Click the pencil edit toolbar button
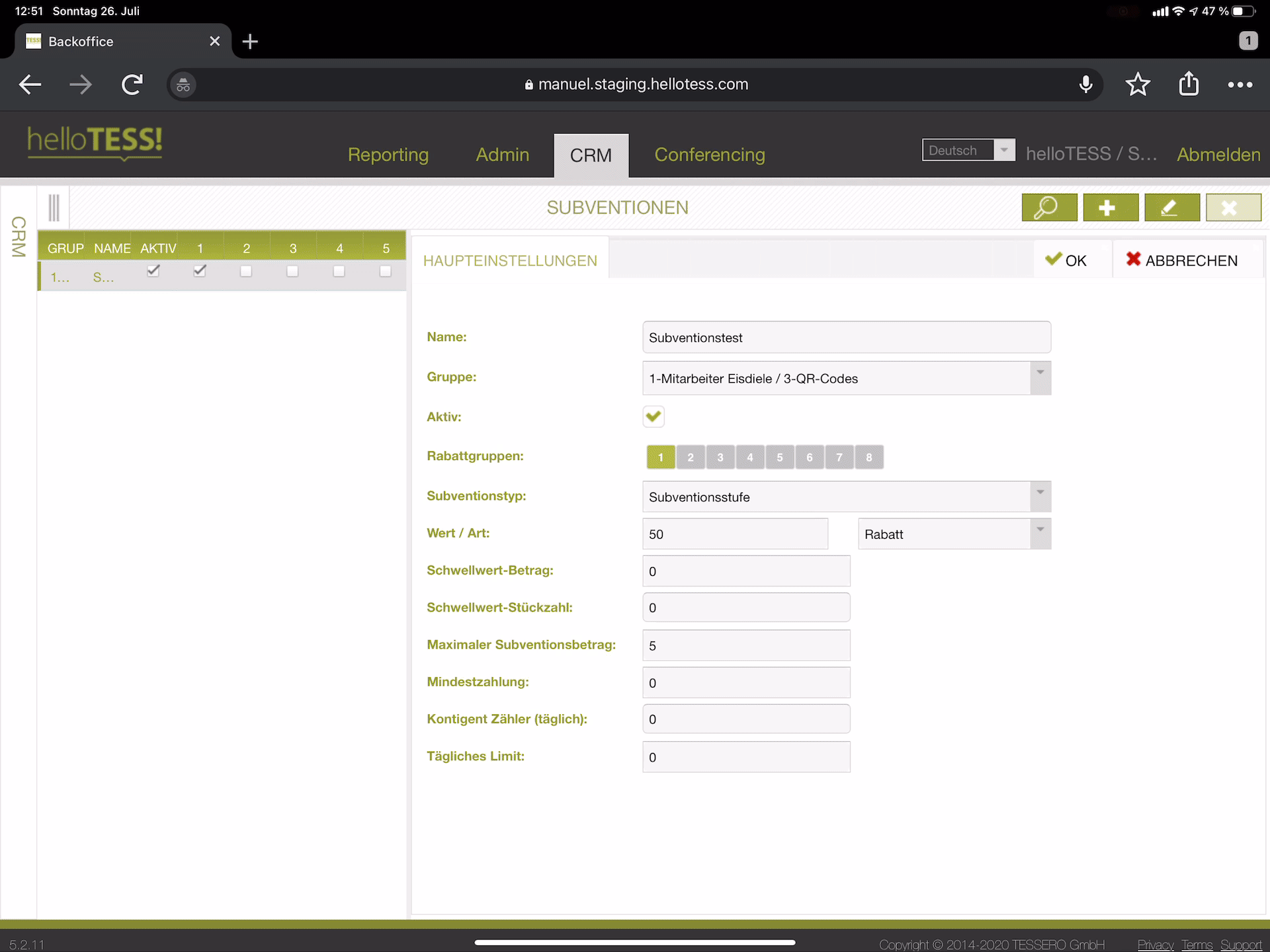 tap(1171, 208)
